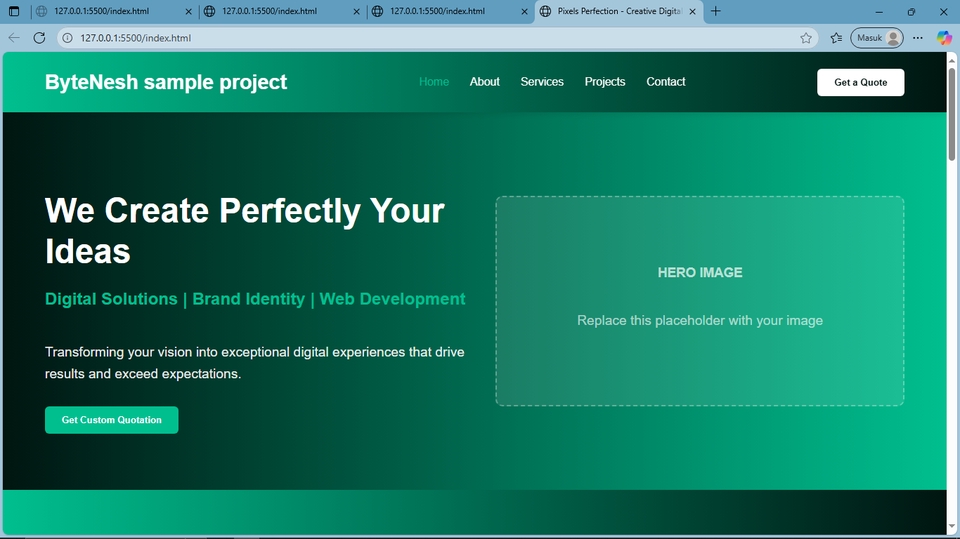Close the third 127.0.0.1 tab
The image size is (960, 539).
[x=524, y=12]
